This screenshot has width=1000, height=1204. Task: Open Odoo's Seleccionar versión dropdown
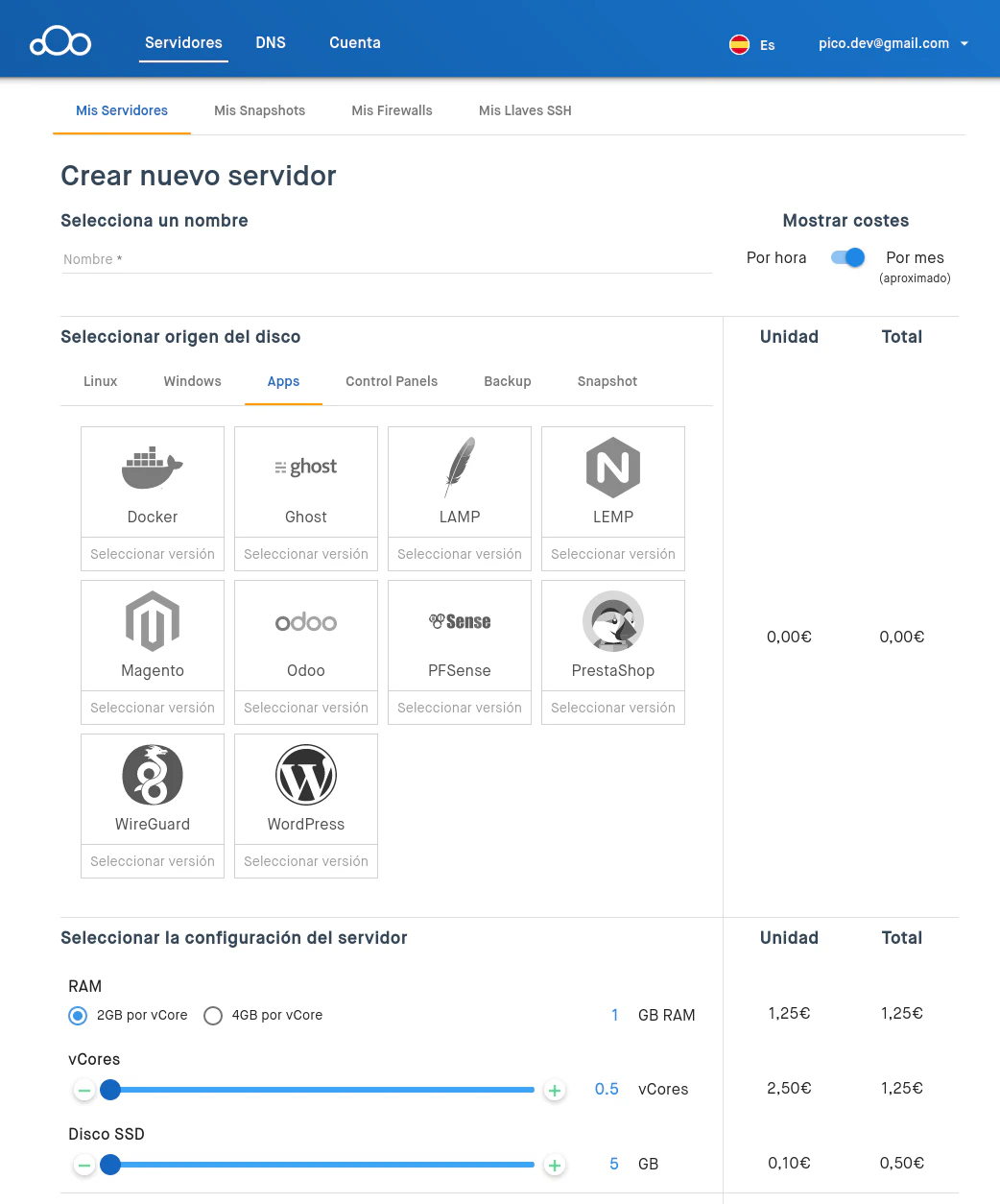(306, 708)
